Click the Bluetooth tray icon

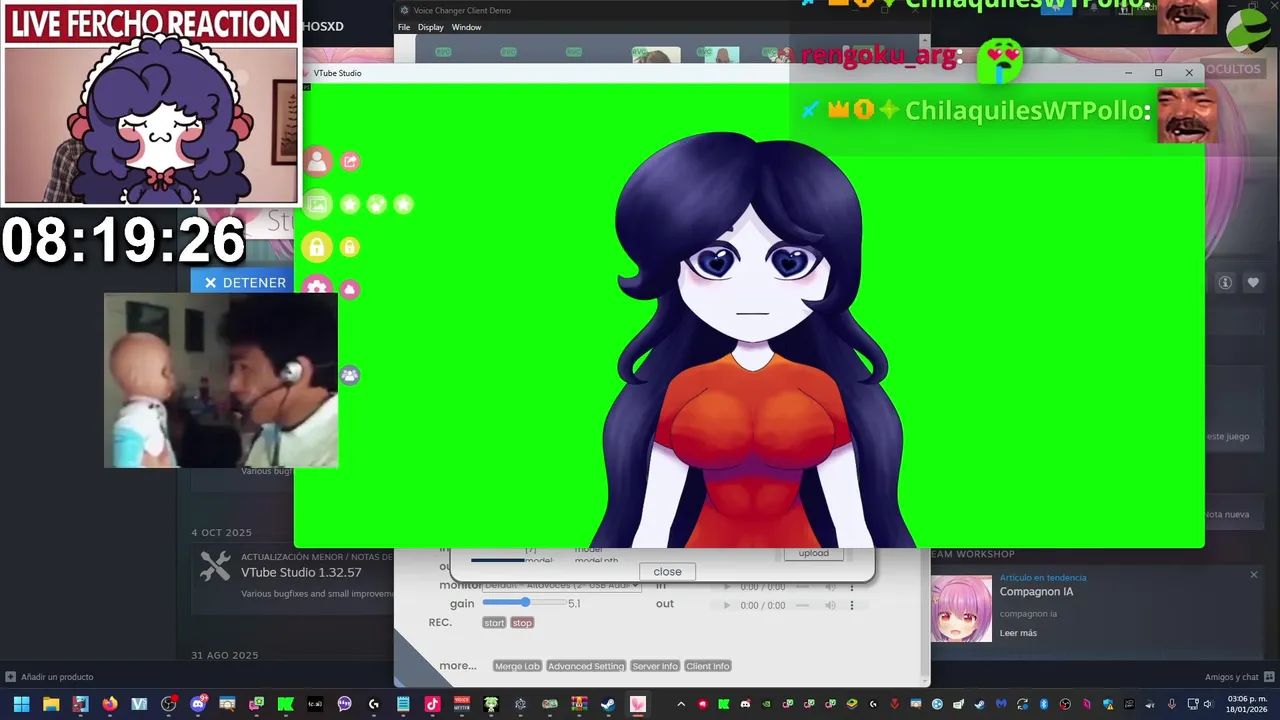tap(1044, 704)
